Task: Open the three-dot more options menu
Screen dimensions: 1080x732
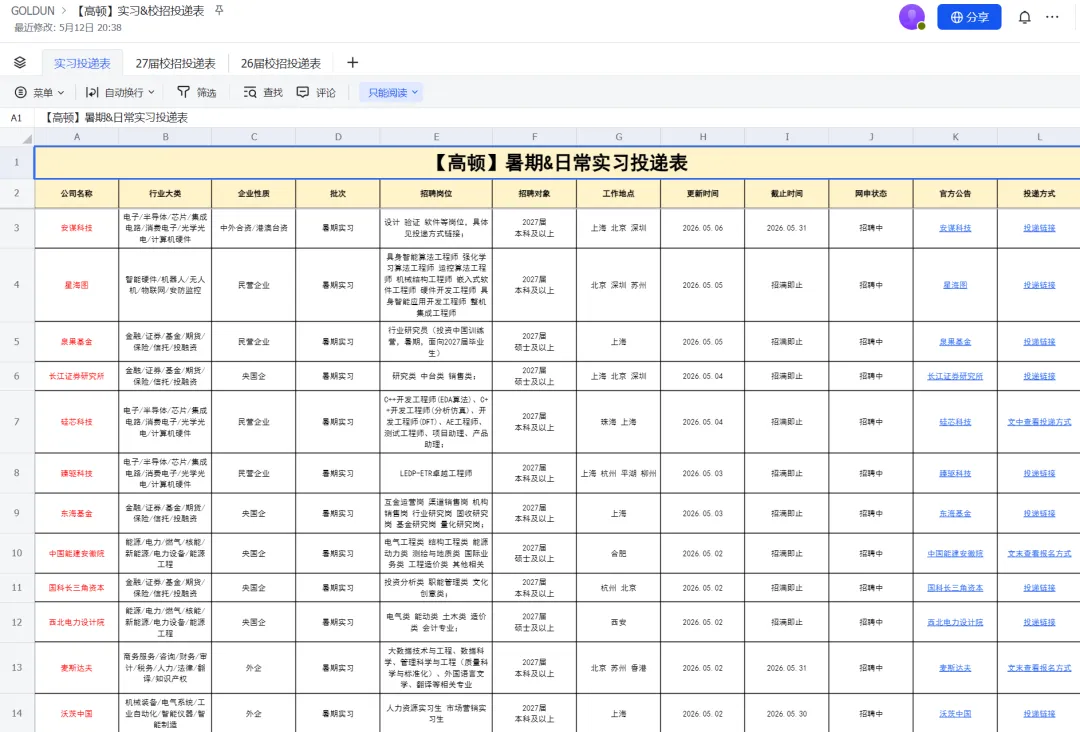Action: click(x=1052, y=17)
